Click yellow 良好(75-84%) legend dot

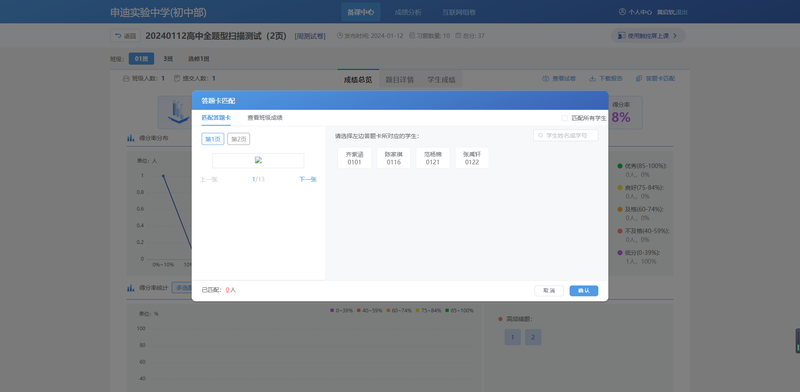[620, 188]
